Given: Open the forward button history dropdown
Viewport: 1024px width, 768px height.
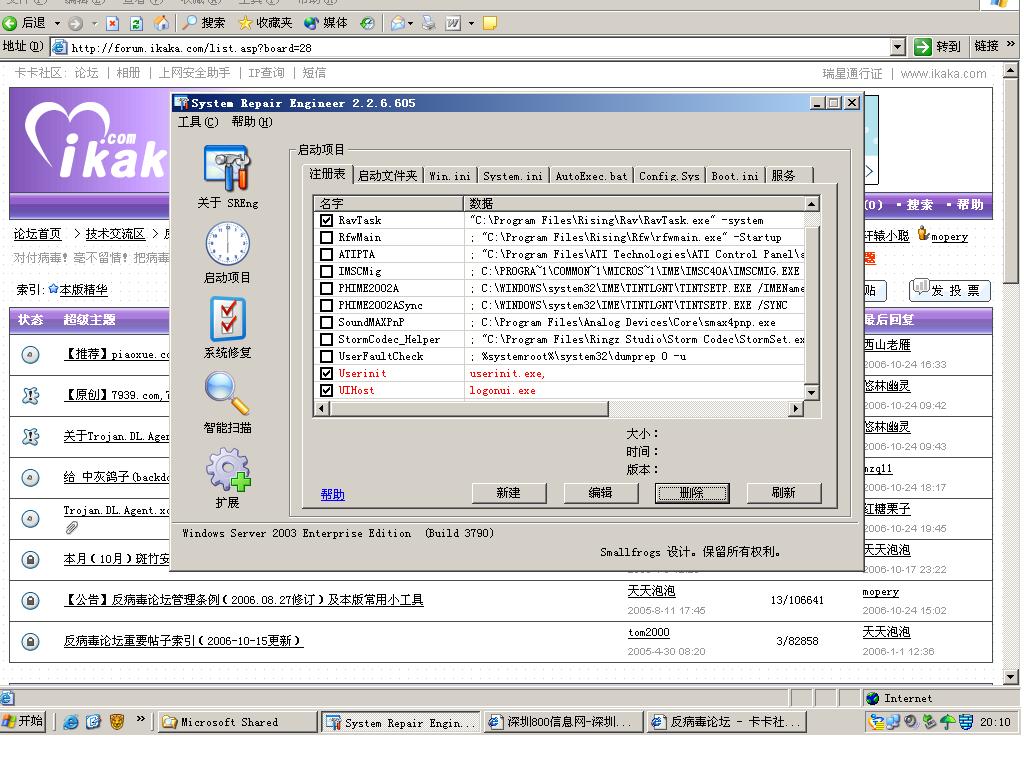Looking at the screenshot, I should (x=94, y=24).
